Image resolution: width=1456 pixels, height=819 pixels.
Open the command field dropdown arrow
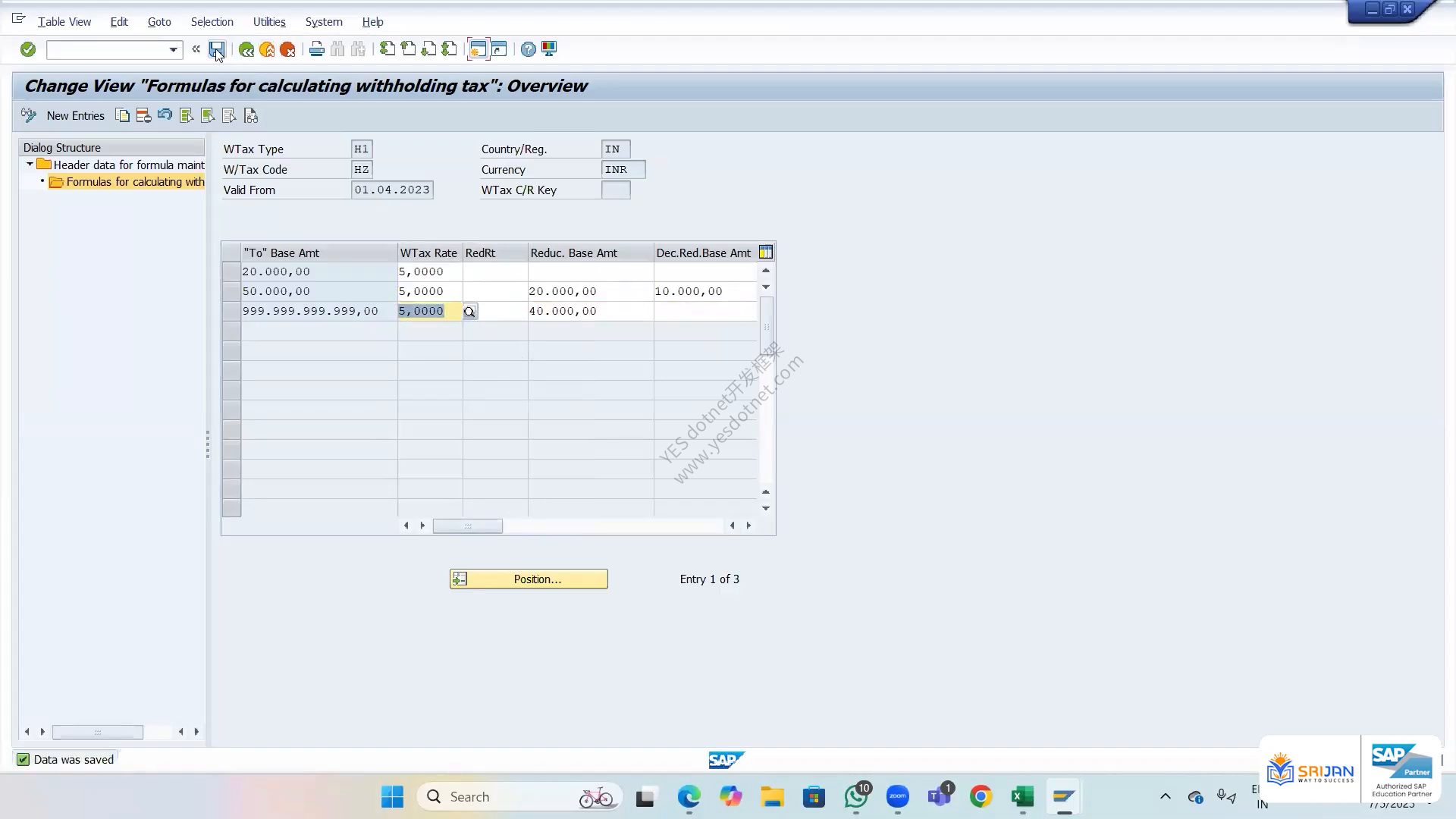coord(174,50)
